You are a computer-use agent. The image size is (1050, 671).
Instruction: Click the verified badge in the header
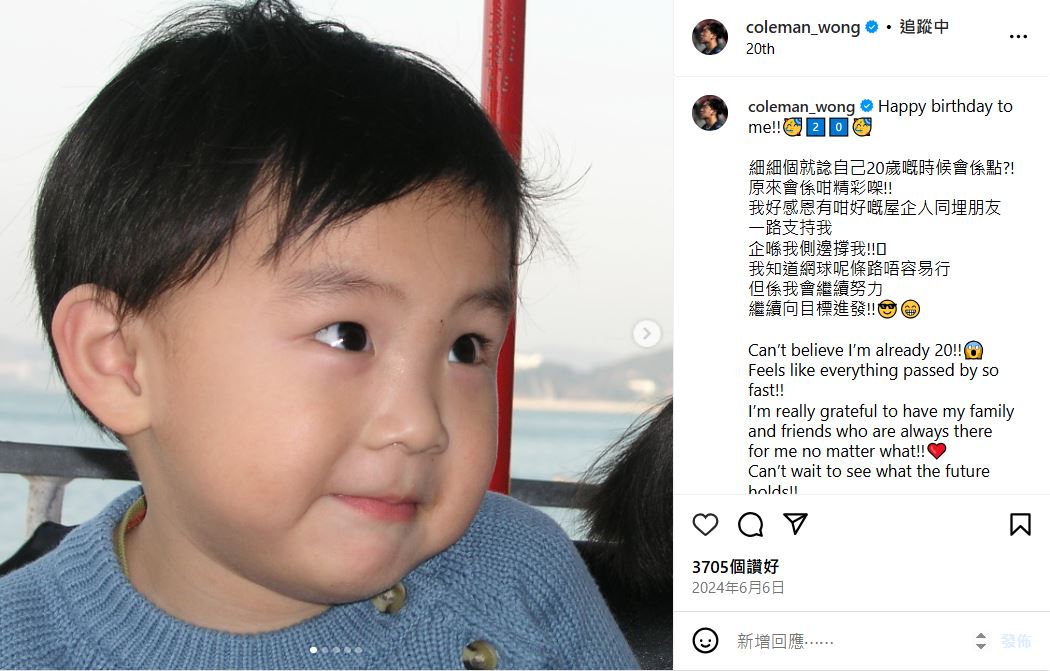[x=872, y=27]
